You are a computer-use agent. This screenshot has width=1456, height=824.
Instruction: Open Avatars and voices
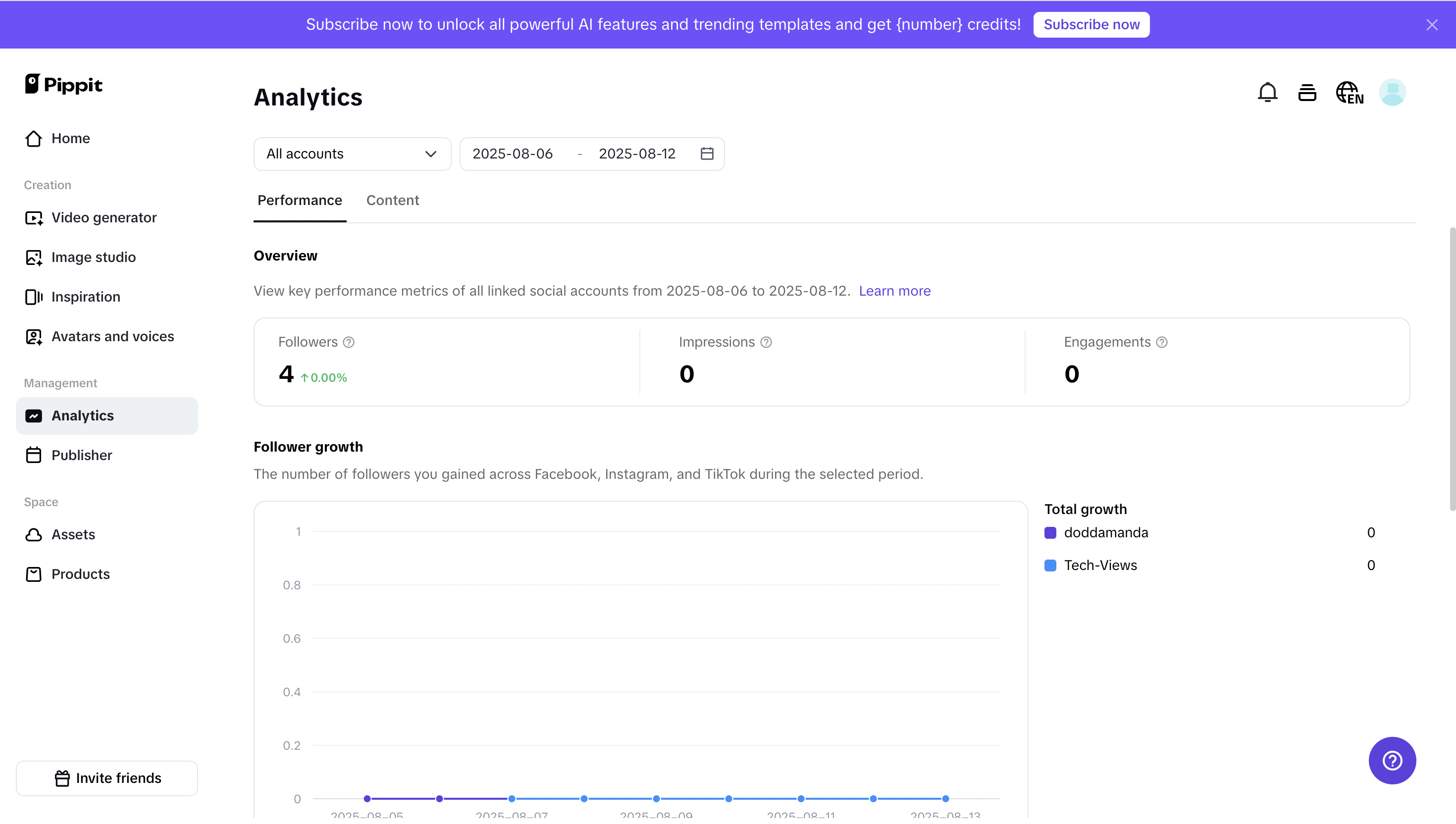click(x=112, y=336)
